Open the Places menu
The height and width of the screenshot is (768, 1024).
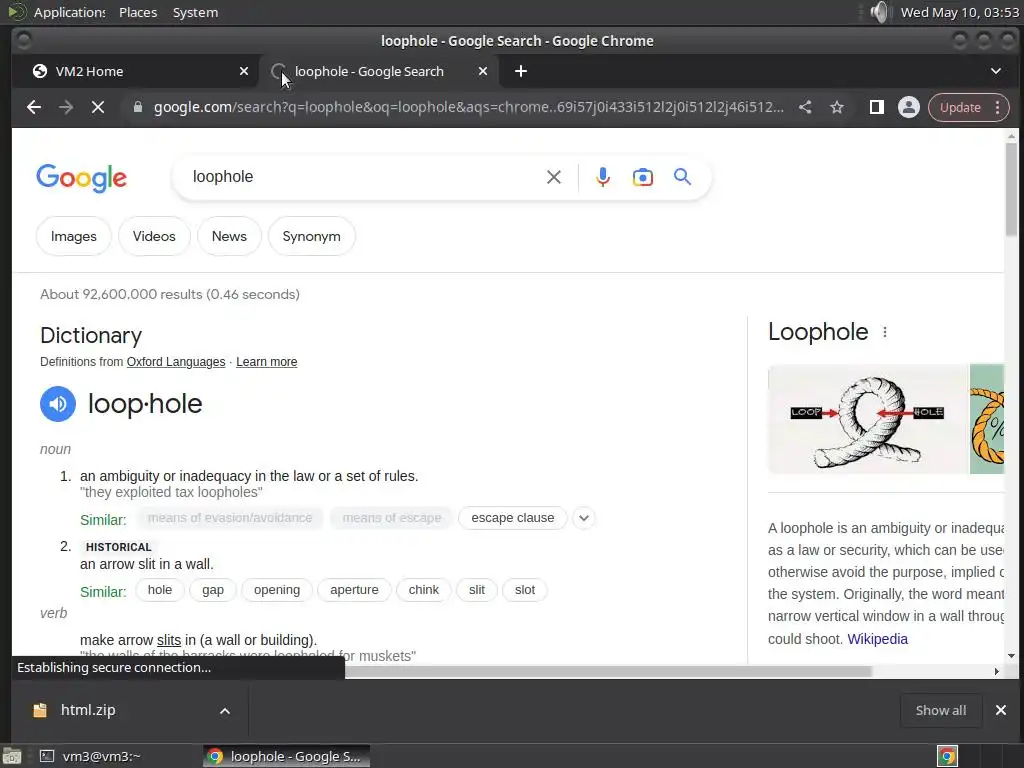click(x=138, y=12)
